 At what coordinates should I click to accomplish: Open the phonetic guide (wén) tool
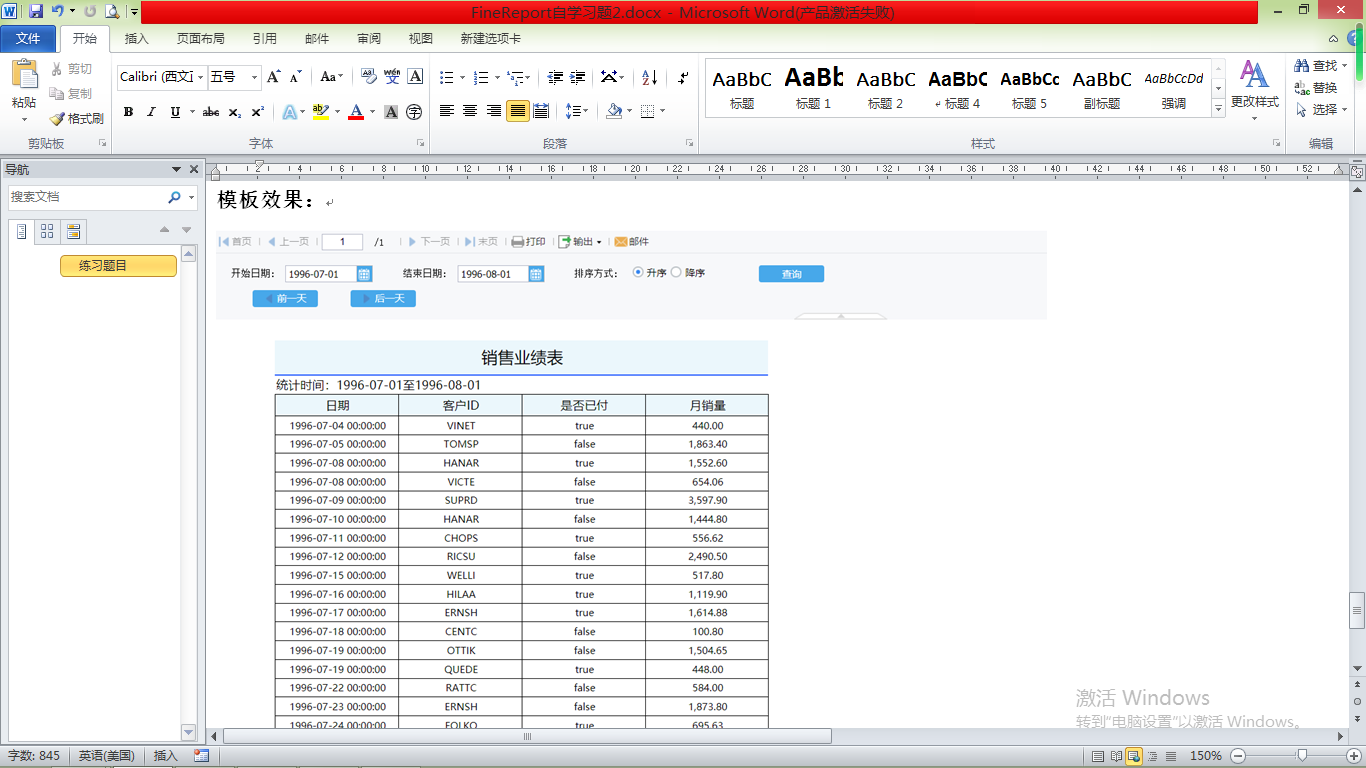tap(392, 77)
